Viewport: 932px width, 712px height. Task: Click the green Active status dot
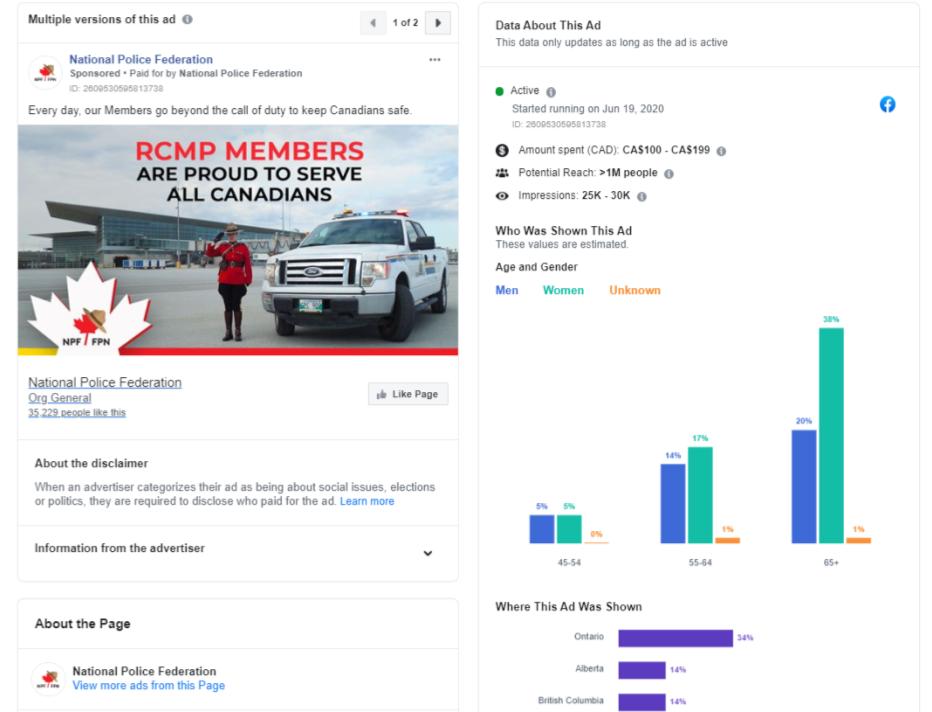tap(500, 91)
